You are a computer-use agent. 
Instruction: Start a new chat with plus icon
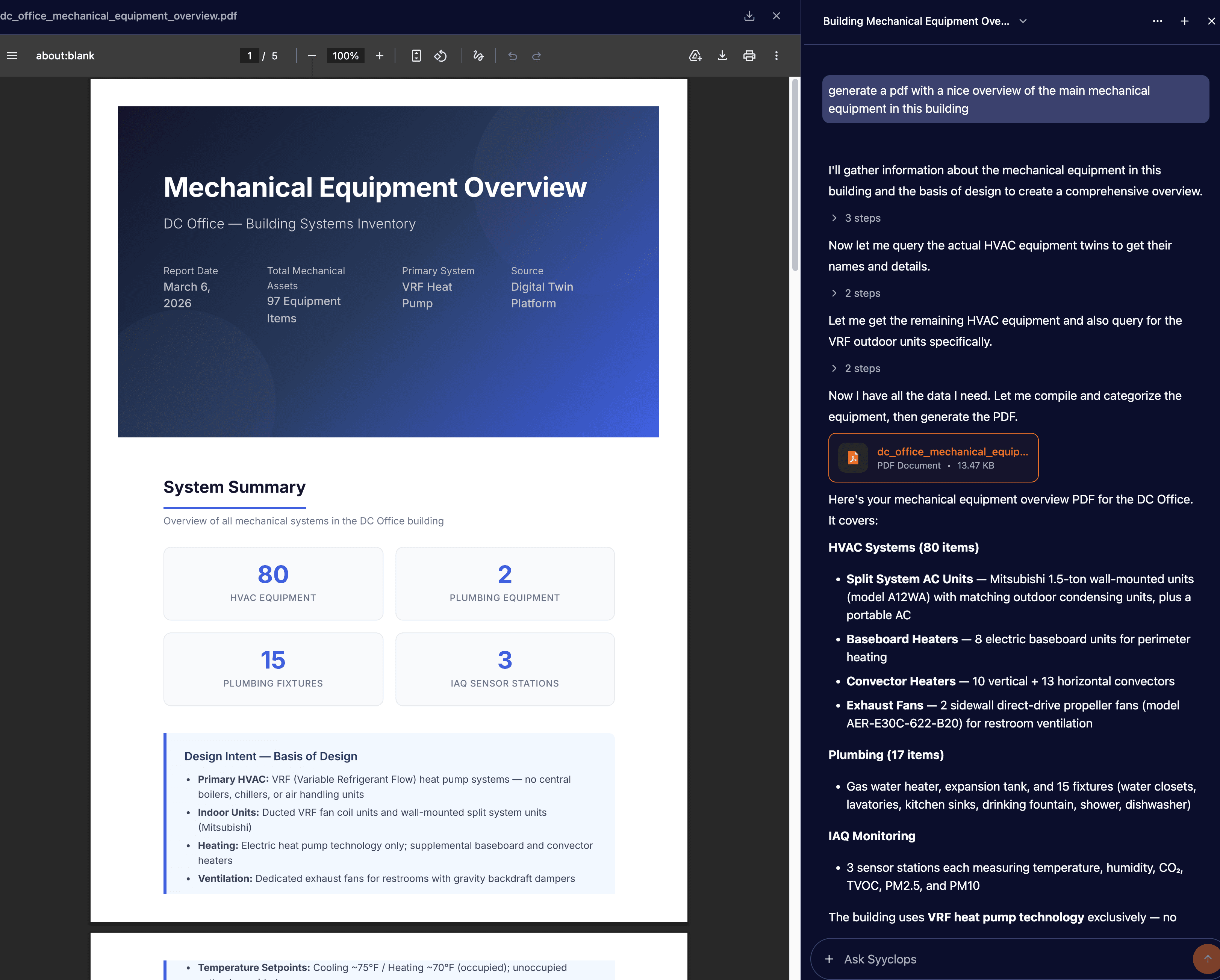point(1184,21)
